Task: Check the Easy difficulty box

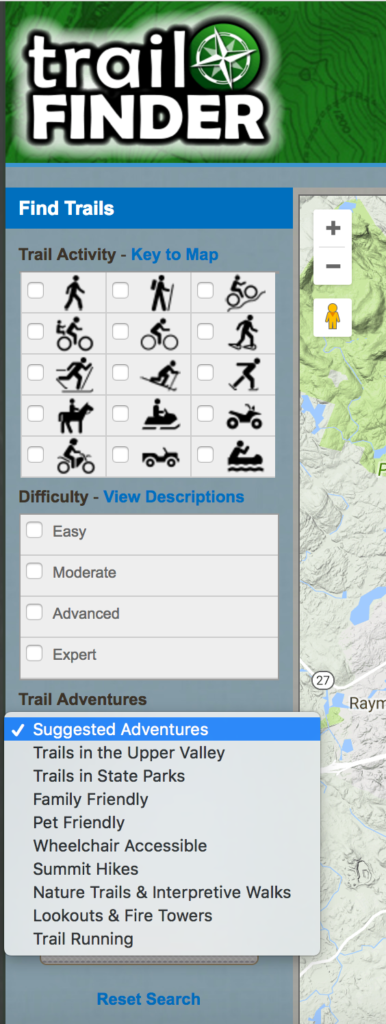Action: tap(35, 531)
